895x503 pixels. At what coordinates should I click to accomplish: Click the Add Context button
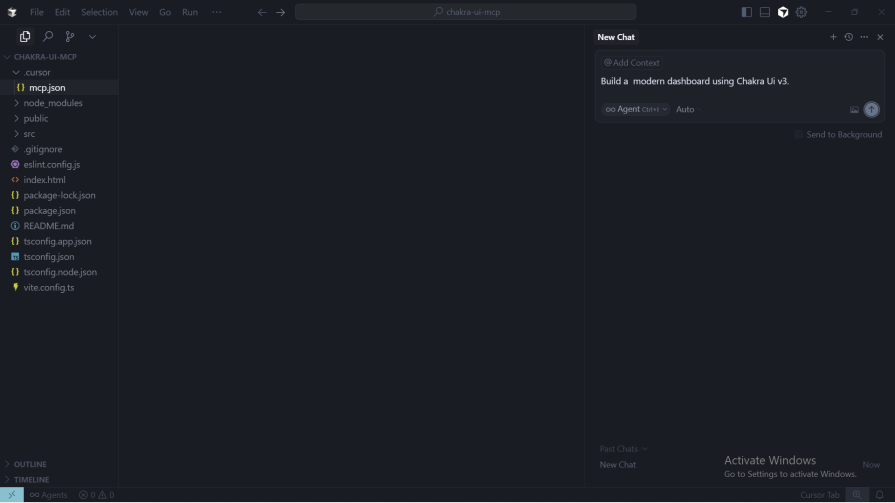(x=632, y=62)
